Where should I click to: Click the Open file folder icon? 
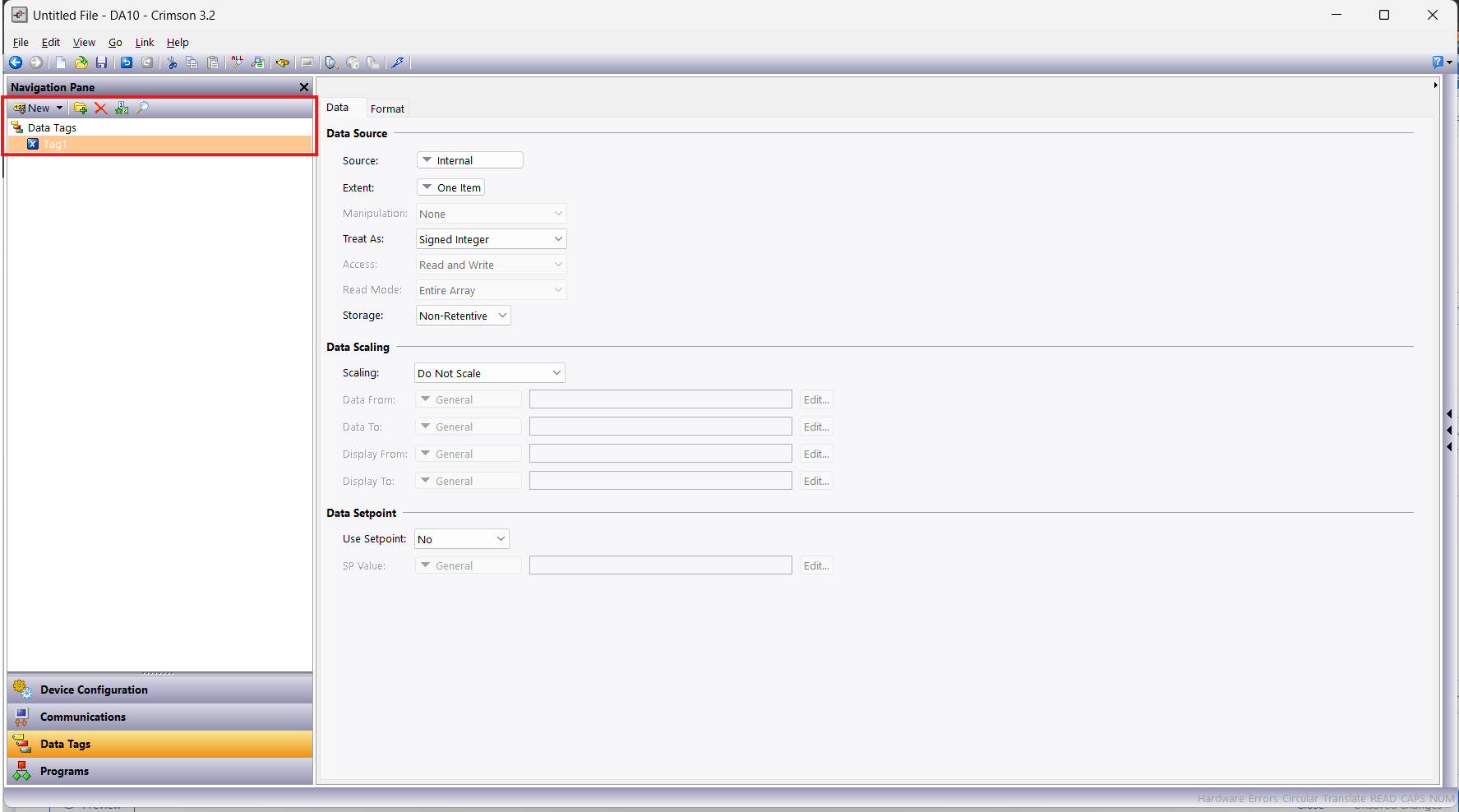tap(81, 62)
